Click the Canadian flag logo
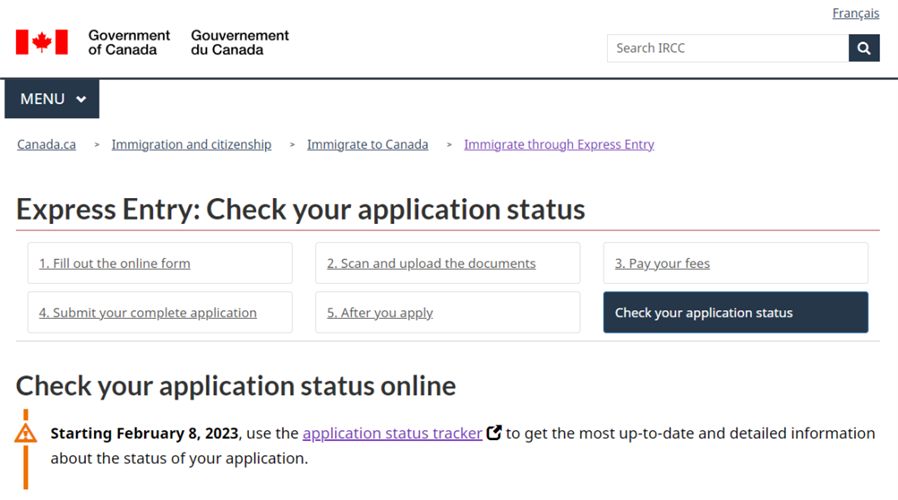 pyautogui.click(x=42, y=42)
